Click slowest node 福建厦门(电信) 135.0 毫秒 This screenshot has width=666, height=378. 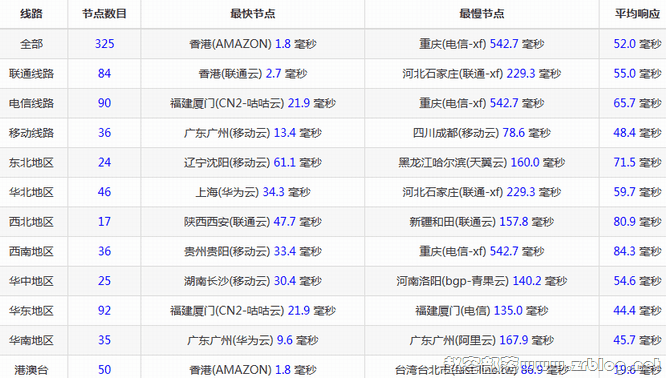482,310
